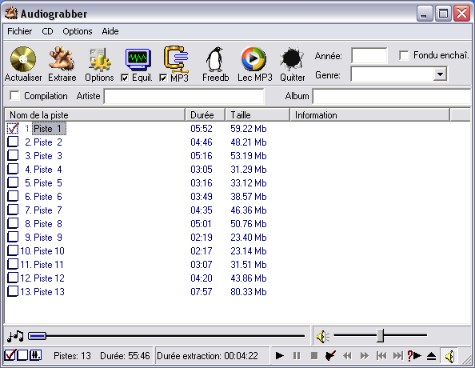Image resolution: width=475 pixels, height=368 pixels.
Task: Click the red checkmark record icon
Action: [330, 356]
